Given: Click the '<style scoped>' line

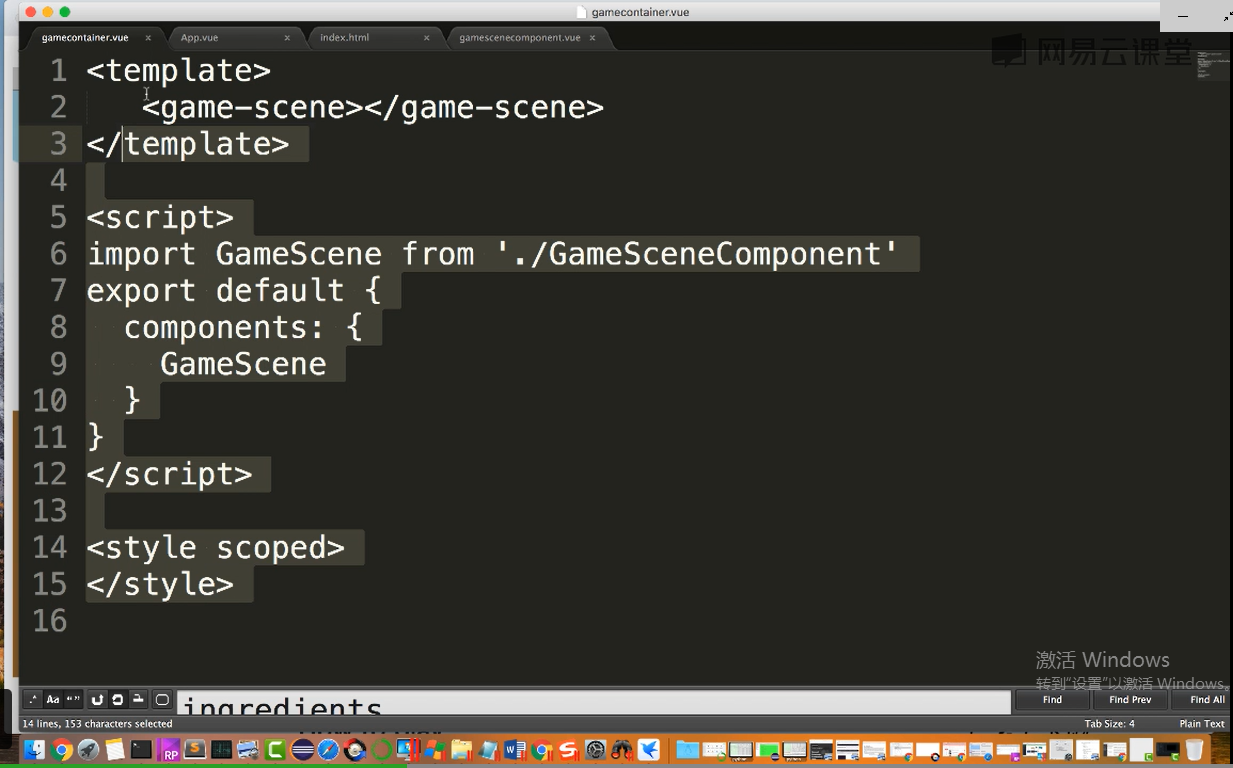Looking at the screenshot, I should pos(215,548).
